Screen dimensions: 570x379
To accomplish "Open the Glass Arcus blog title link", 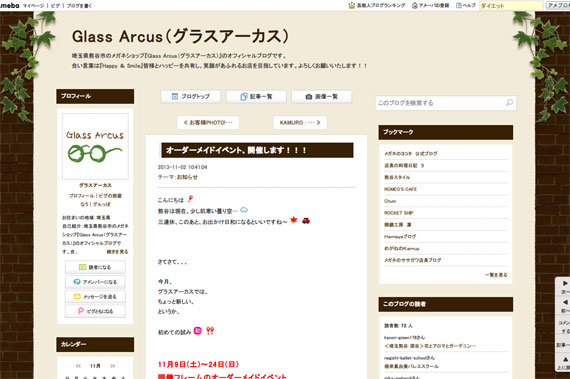I will point(181,36).
